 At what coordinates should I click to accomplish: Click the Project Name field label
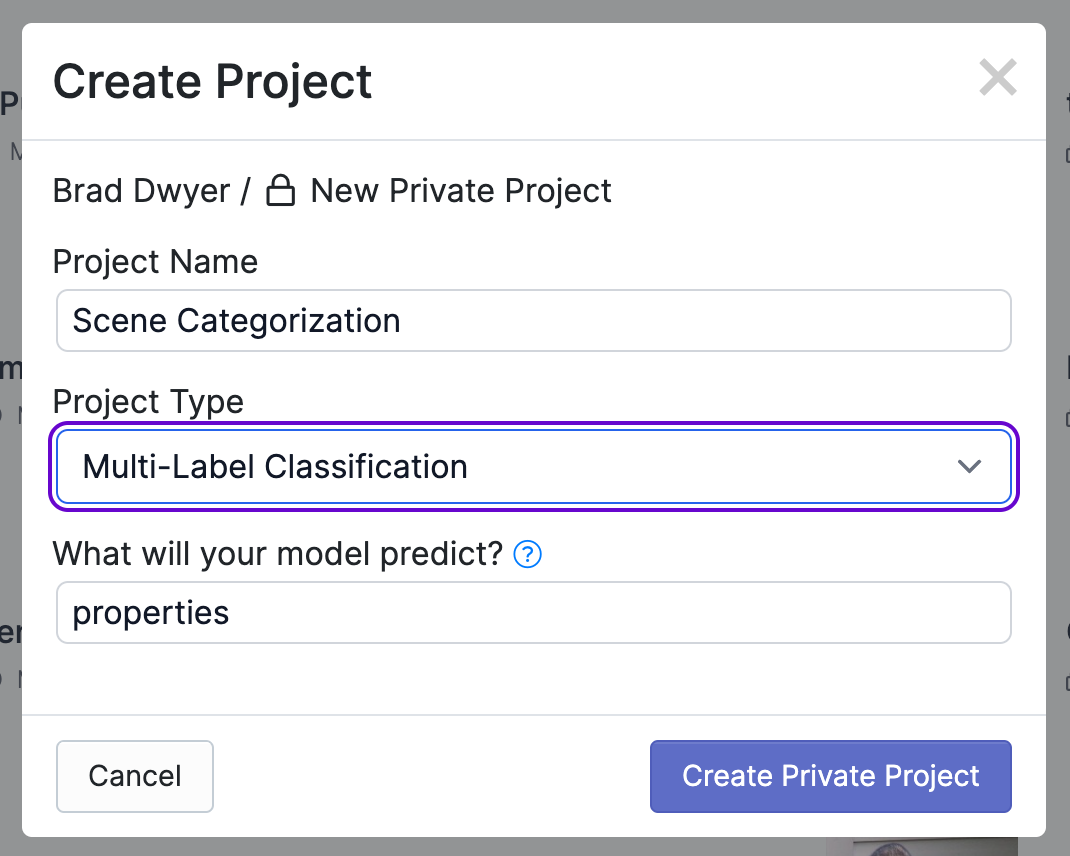pos(155,262)
